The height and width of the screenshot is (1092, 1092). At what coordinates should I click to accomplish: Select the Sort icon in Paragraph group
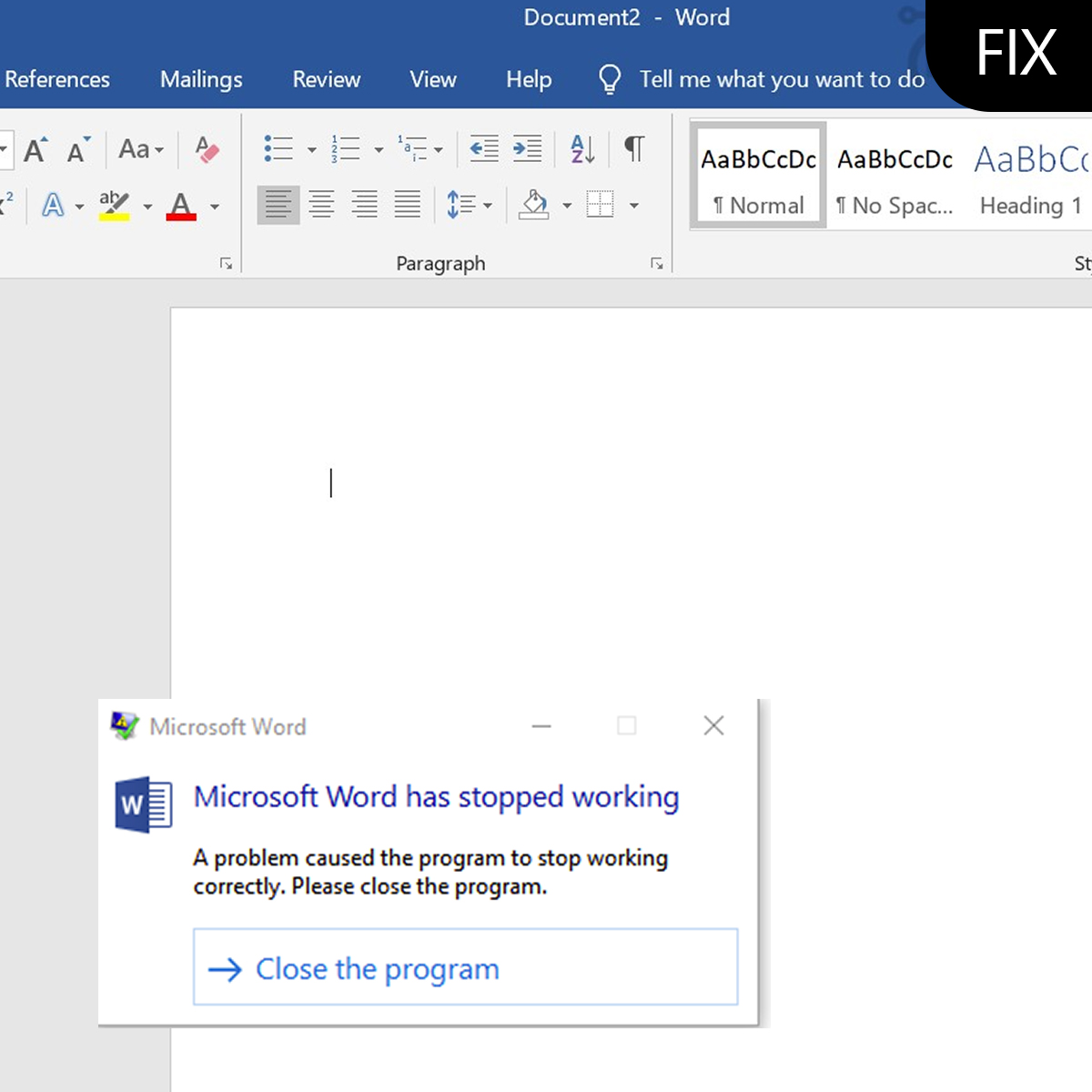click(x=580, y=148)
